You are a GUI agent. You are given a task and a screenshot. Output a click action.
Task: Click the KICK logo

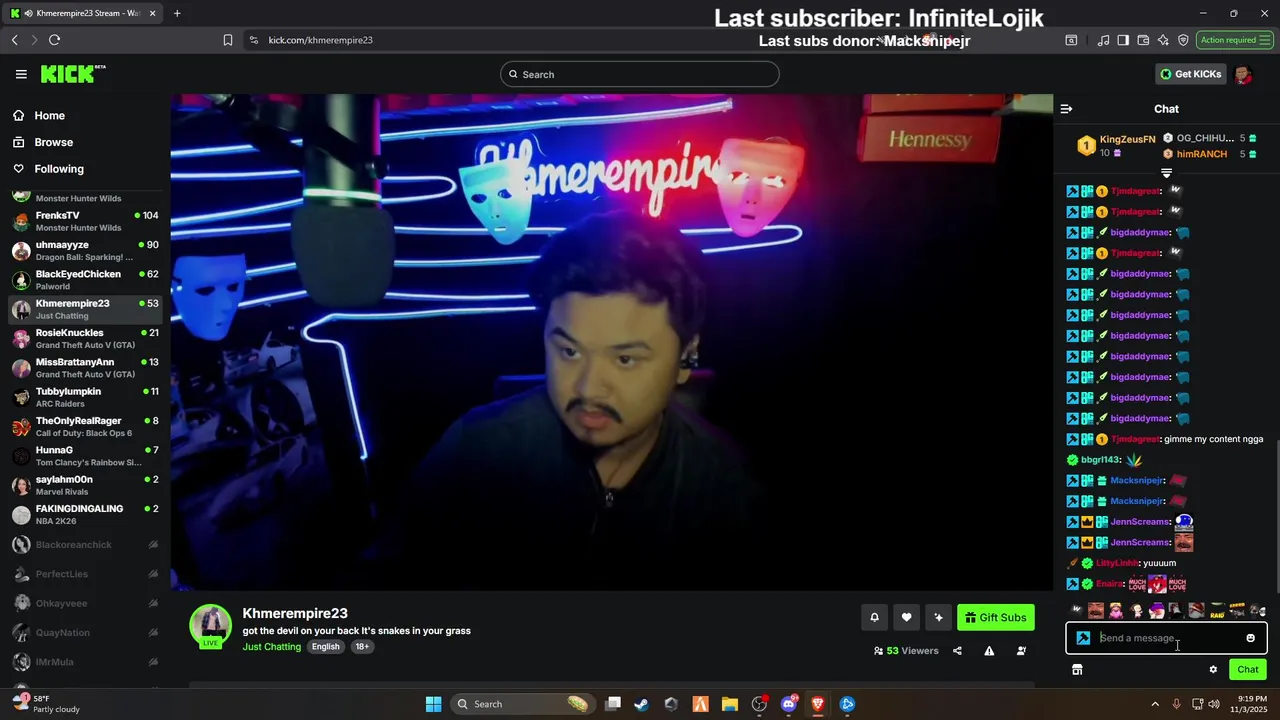pyautogui.click(x=72, y=74)
